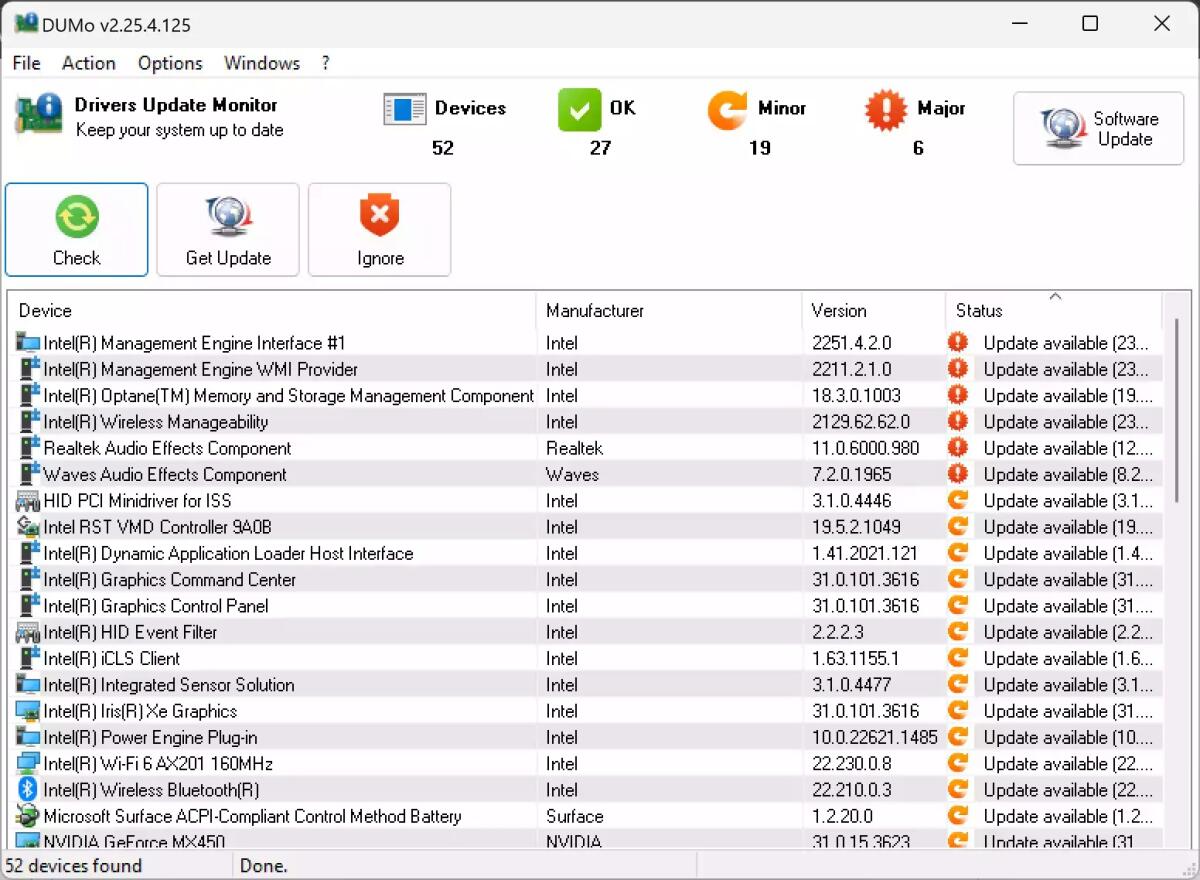Click the sort chevron on the Status column
Image resolution: width=1200 pixels, height=880 pixels.
coord(1055,297)
